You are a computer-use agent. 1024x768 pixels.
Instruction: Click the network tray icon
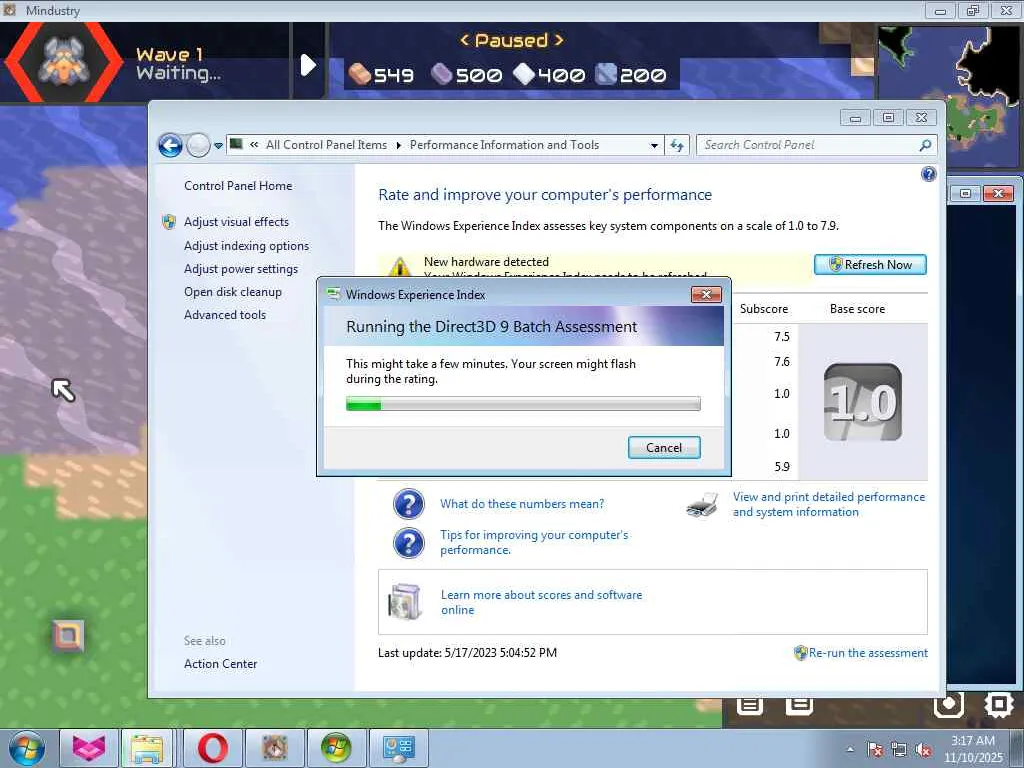coord(899,750)
